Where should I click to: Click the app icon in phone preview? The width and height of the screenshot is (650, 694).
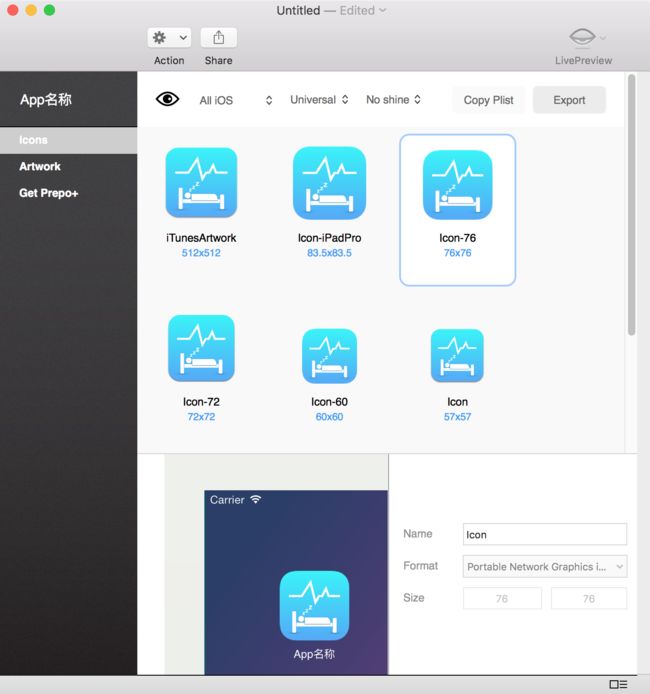(x=315, y=606)
